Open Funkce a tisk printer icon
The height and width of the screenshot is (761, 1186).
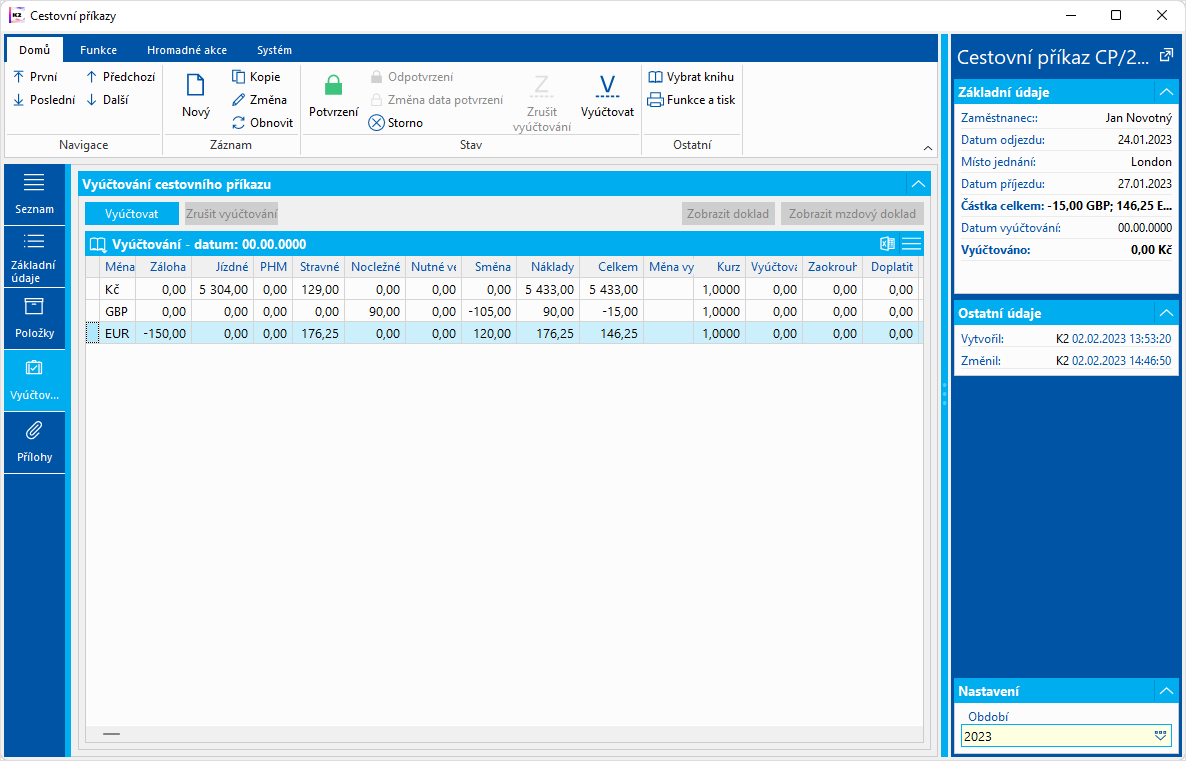click(x=656, y=100)
